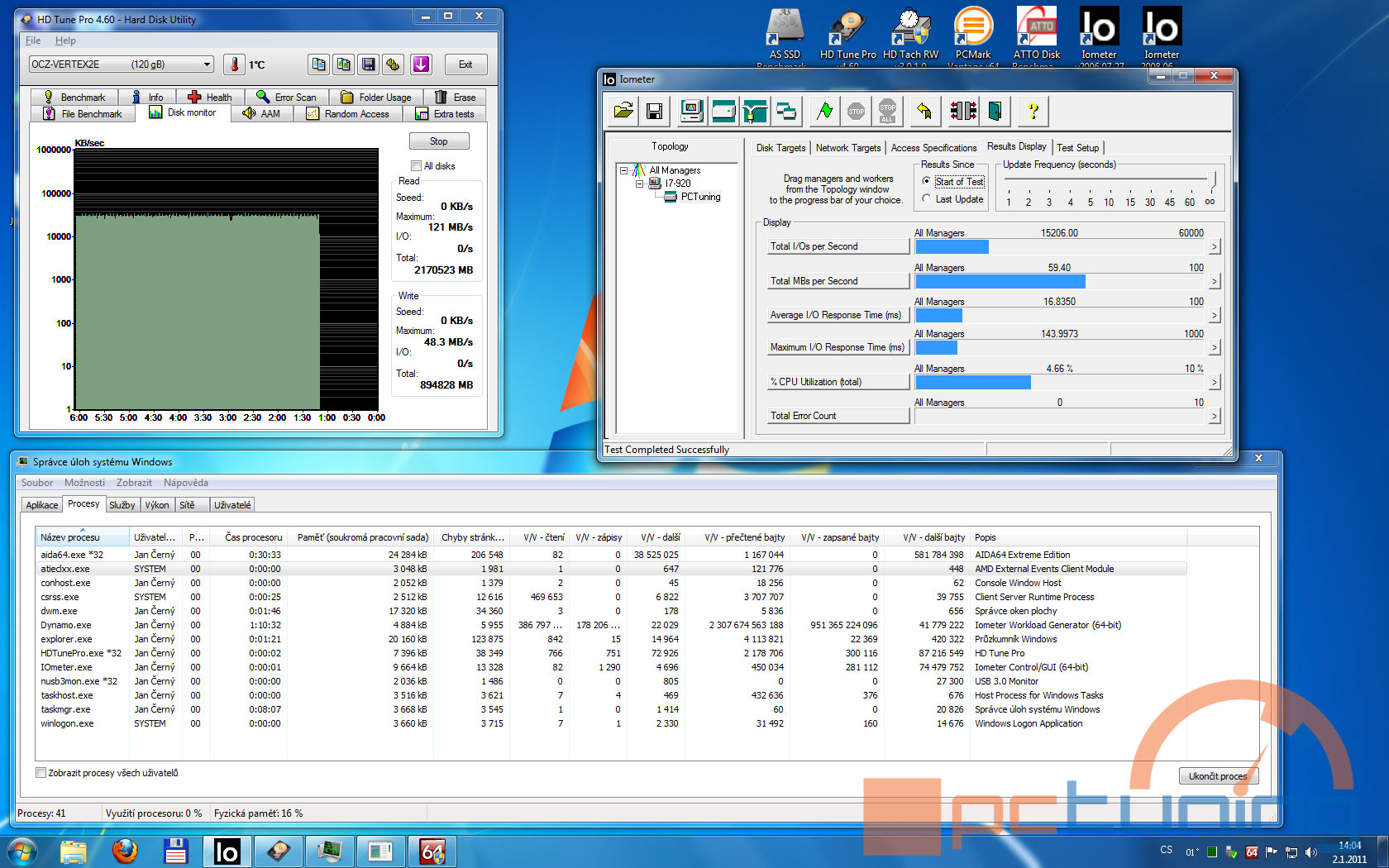Screen dimensions: 1389x868
Task: Exit Iometer via the door icon
Action: pos(995,111)
